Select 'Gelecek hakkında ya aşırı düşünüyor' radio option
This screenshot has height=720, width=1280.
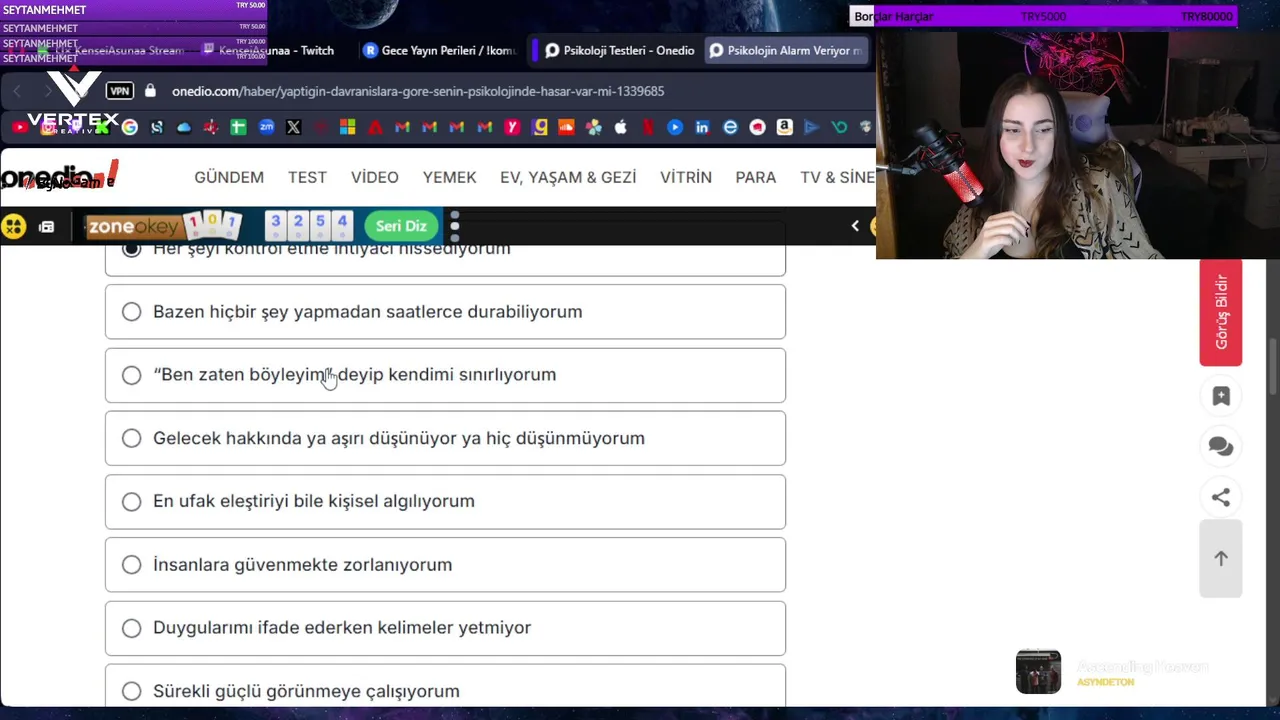(131, 438)
